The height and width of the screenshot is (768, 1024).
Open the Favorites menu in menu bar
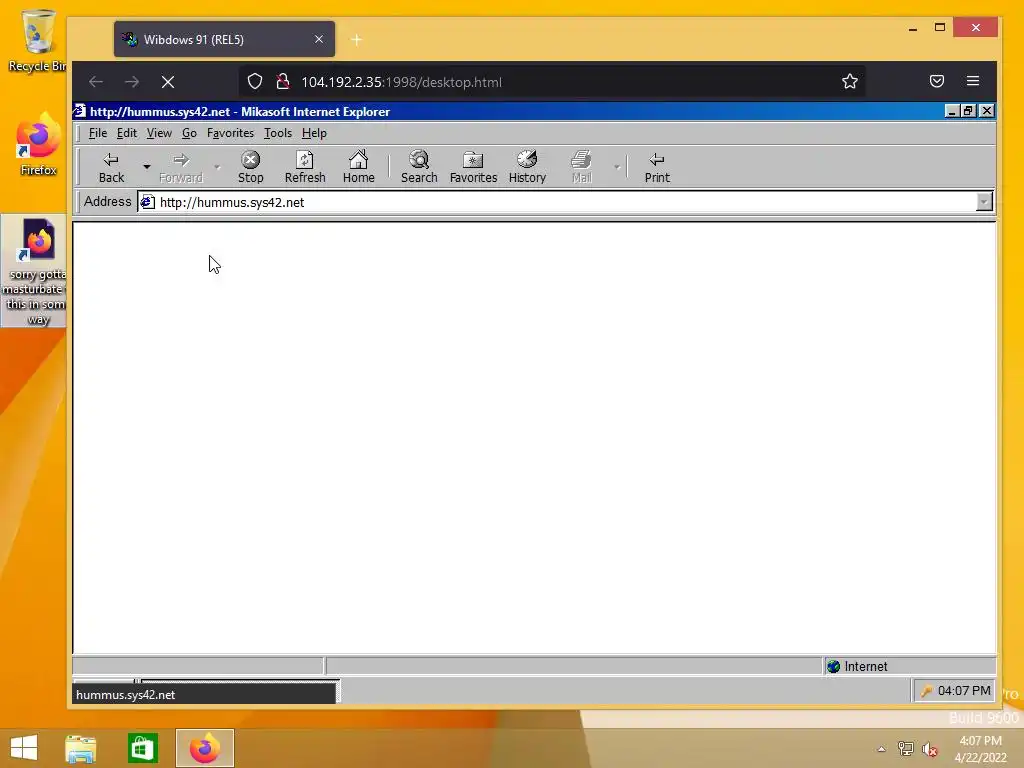(x=230, y=133)
